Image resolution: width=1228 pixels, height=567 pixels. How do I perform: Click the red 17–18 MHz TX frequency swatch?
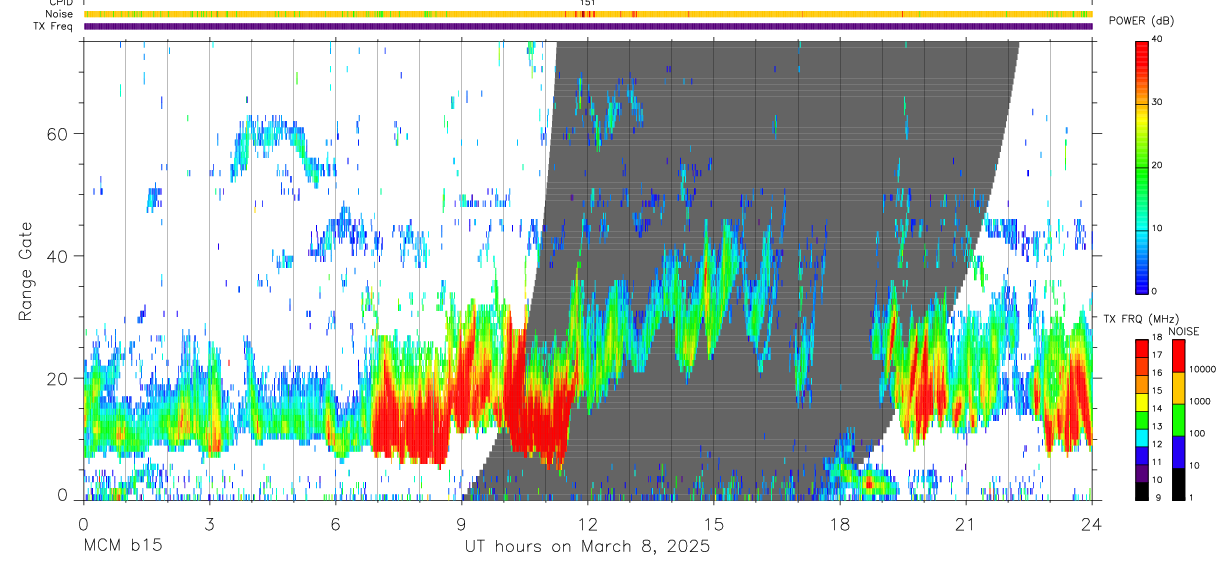point(1142,347)
